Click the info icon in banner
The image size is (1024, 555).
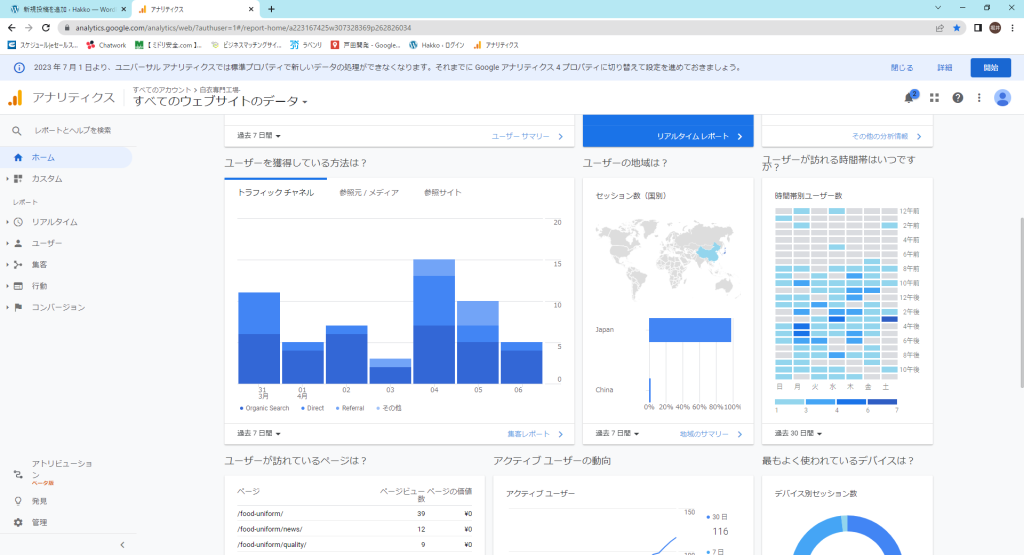20,67
